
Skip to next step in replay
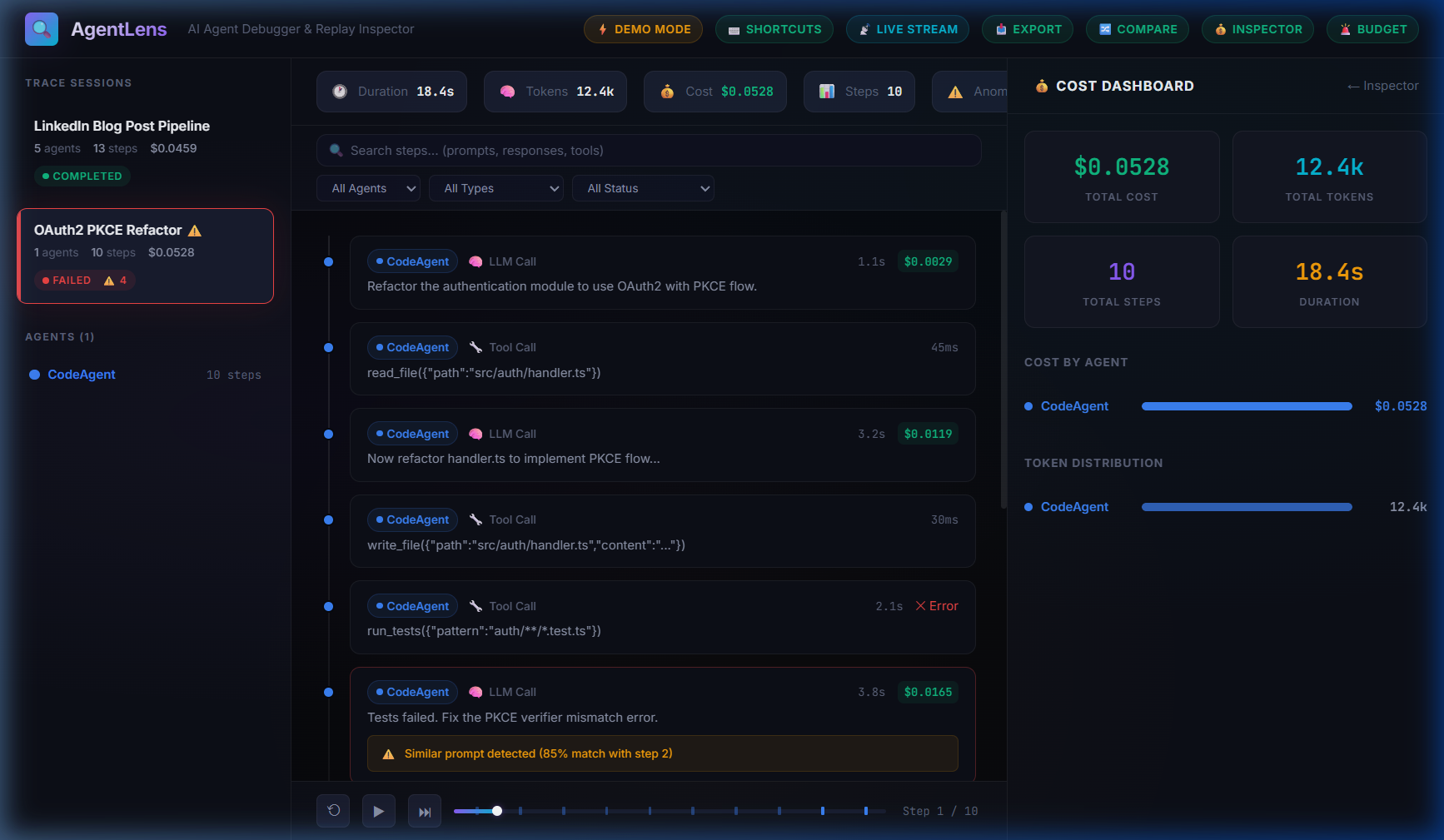tap(425, 811)
